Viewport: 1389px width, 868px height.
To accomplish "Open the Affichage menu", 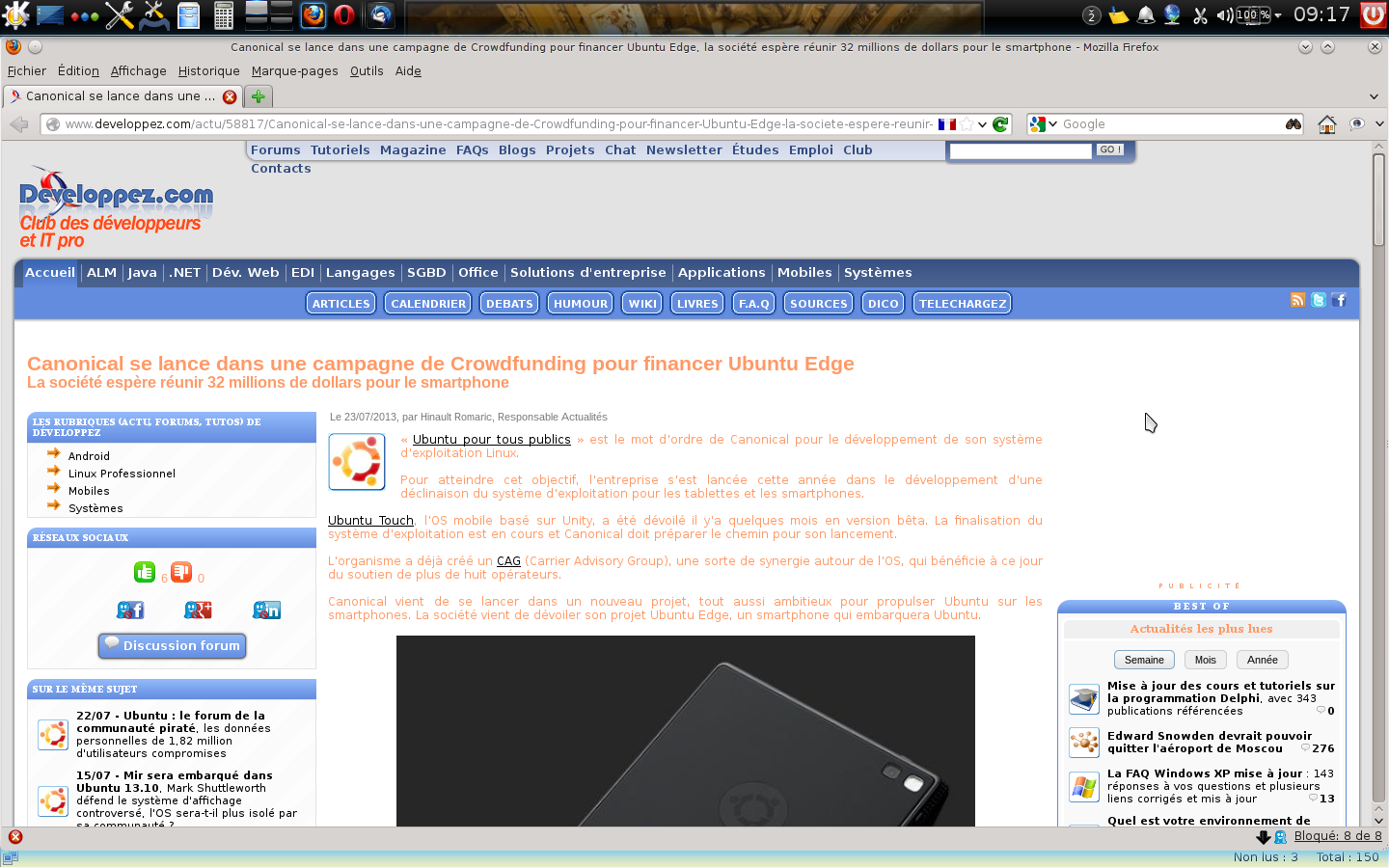I will coord(138,71).
